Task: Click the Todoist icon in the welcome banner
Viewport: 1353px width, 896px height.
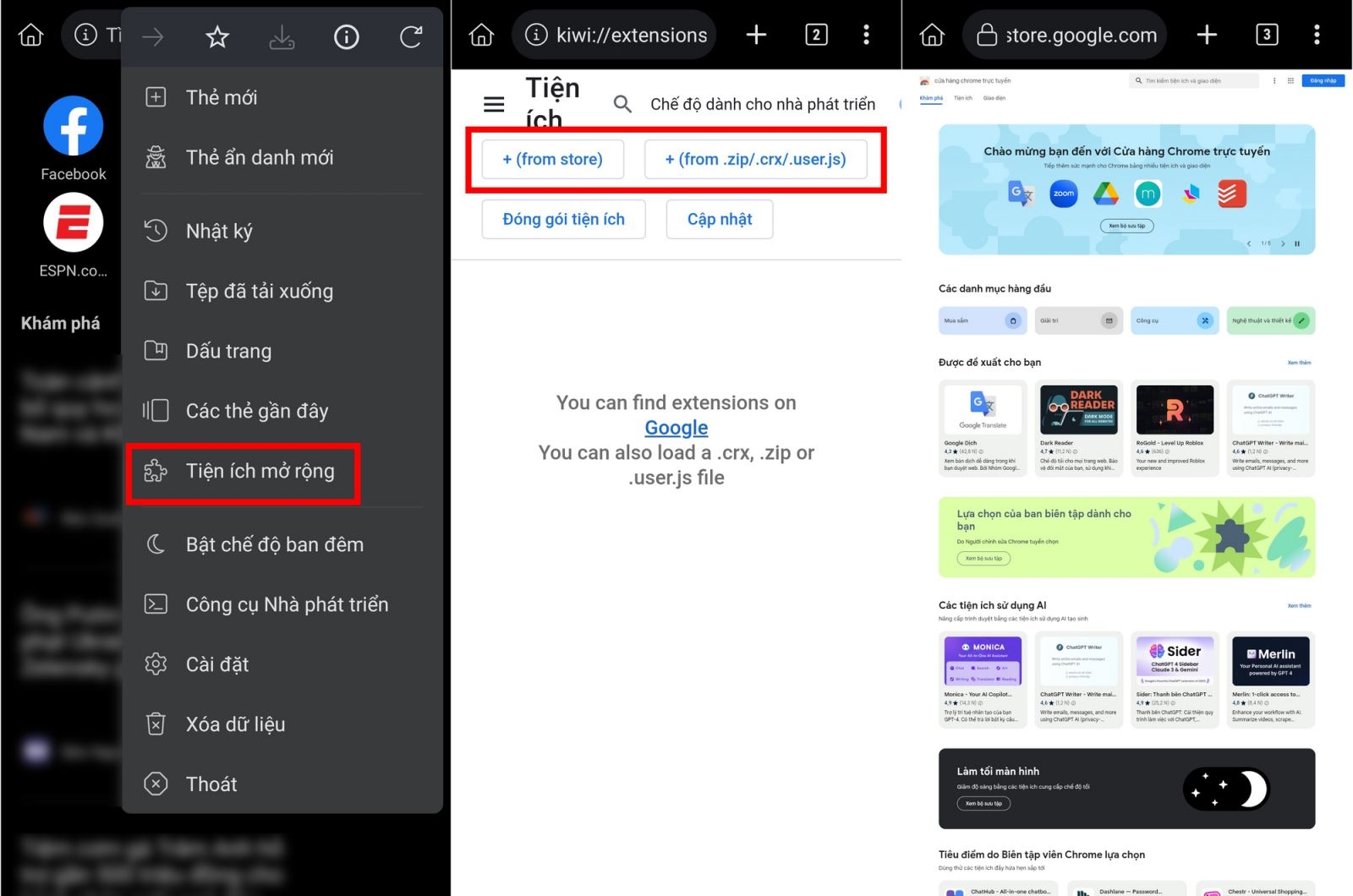Action: tap(1232, 194)
